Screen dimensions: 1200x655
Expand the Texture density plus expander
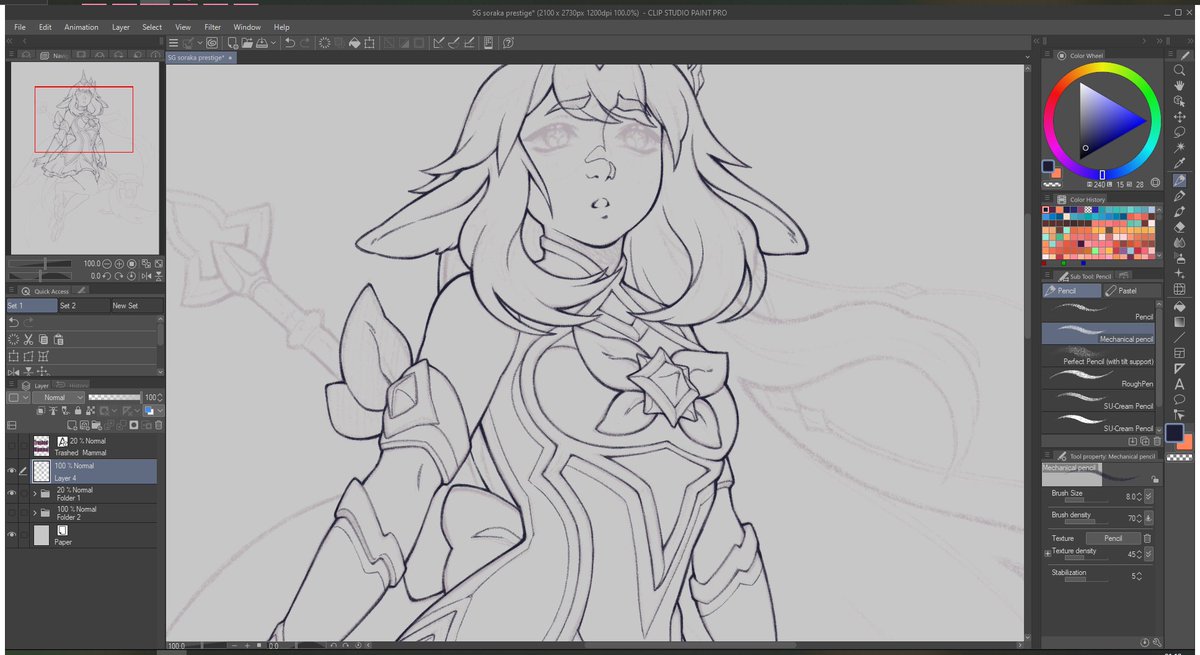click(x=1047, y=553)
